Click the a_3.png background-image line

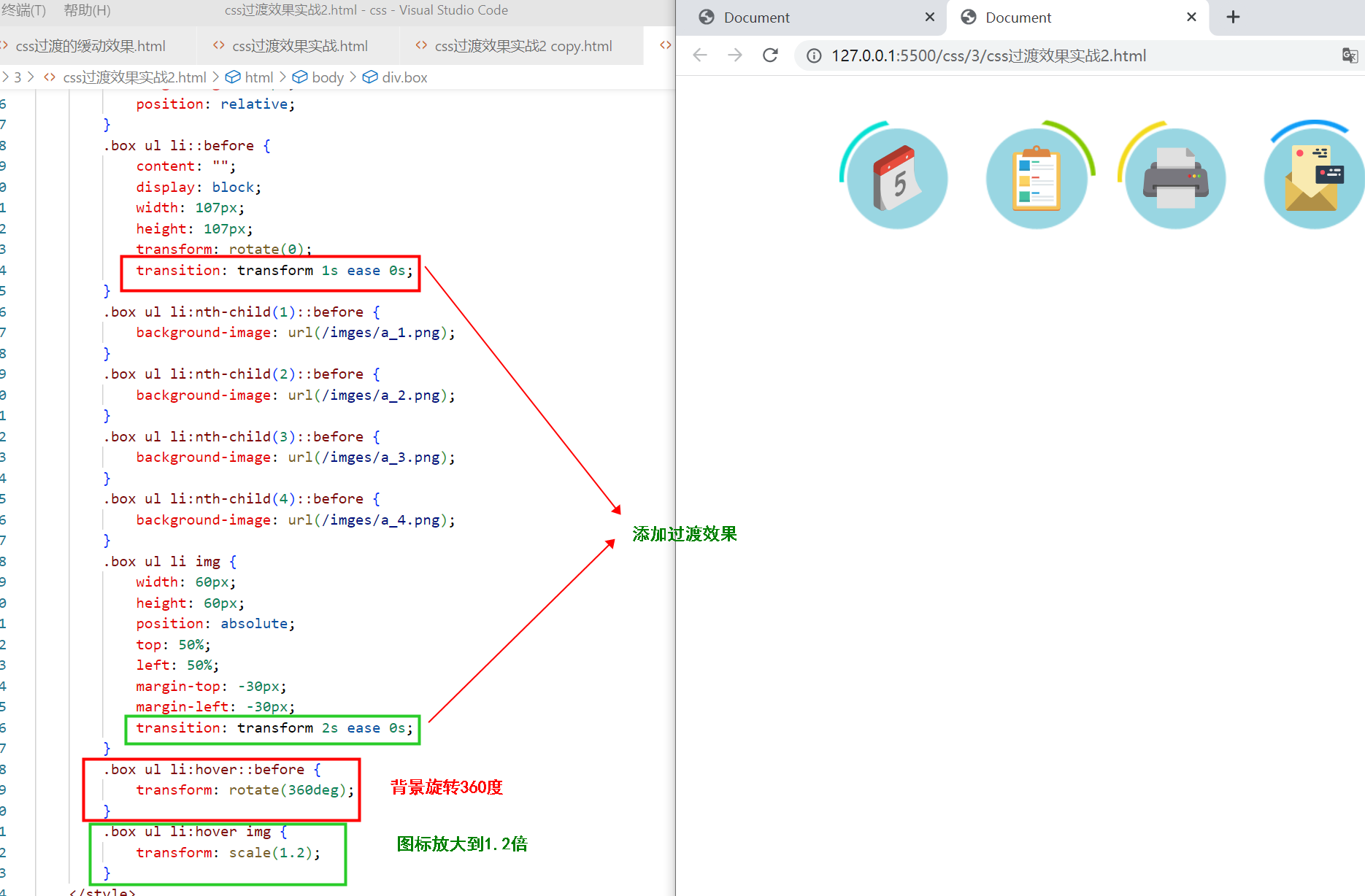[x=296, y=457]
